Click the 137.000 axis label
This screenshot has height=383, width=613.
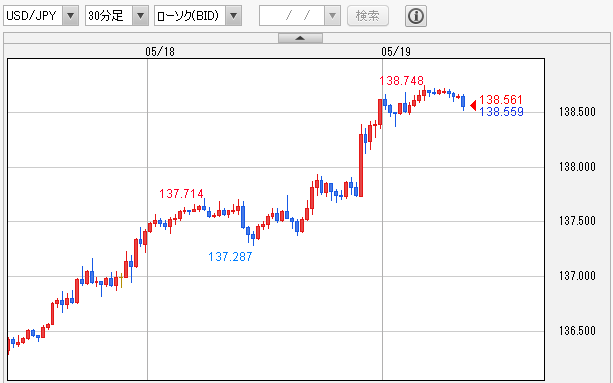tap(577, 276)
